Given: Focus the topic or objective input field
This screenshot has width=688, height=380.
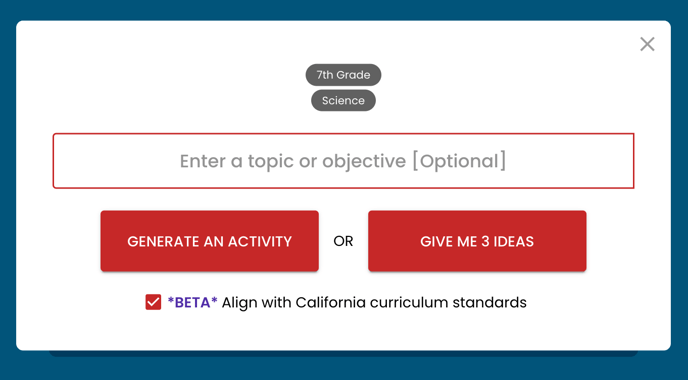Looking at the screenshot, I should tap(343, 161).
